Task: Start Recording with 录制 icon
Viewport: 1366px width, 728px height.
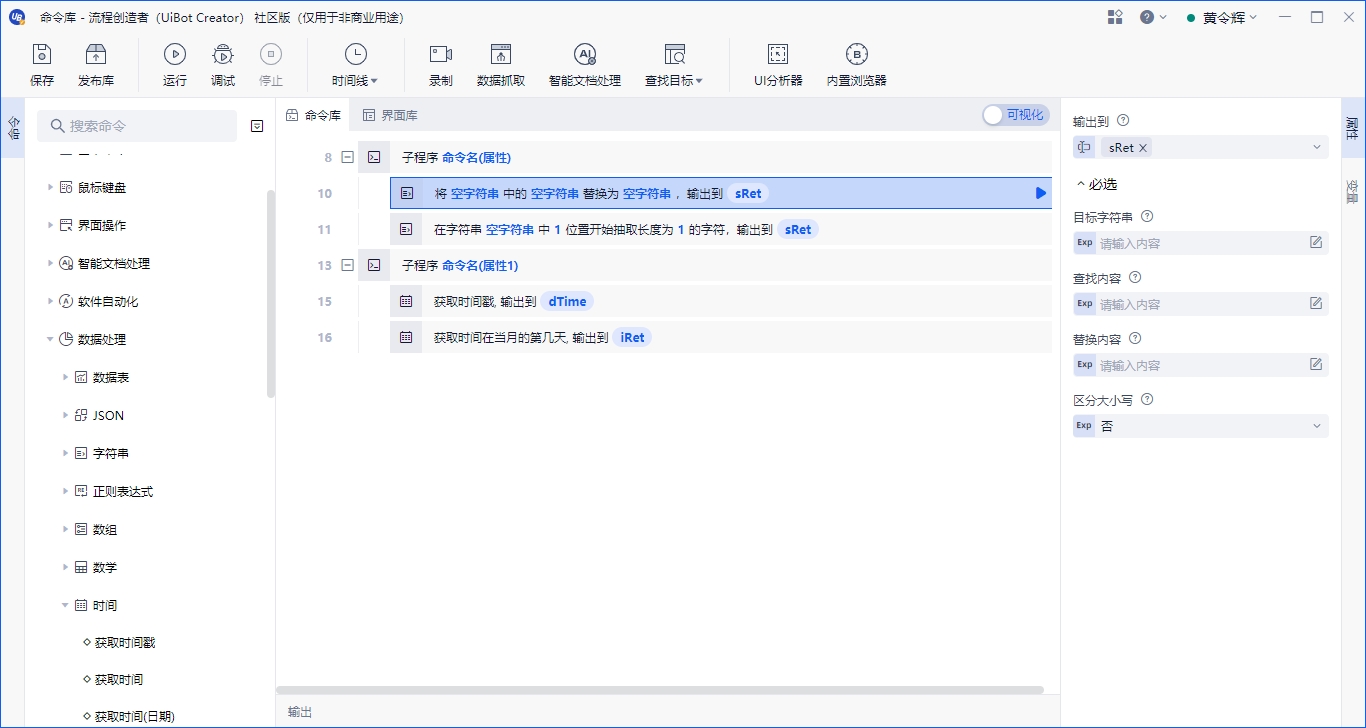Action: pos(441,65)
